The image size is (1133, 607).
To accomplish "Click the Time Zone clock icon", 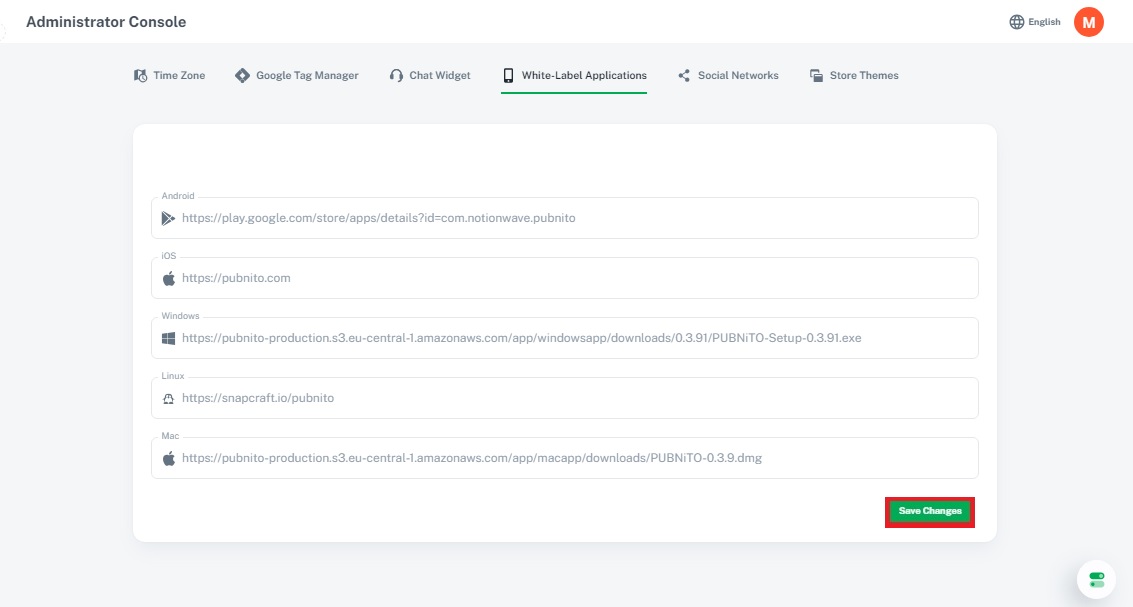I will point(140,76).
